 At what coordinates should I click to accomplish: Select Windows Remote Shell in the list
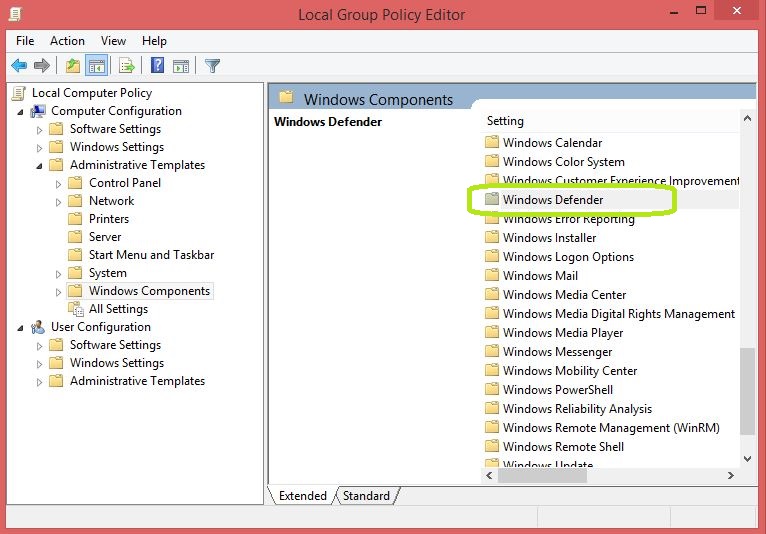[x=563, y=447]
